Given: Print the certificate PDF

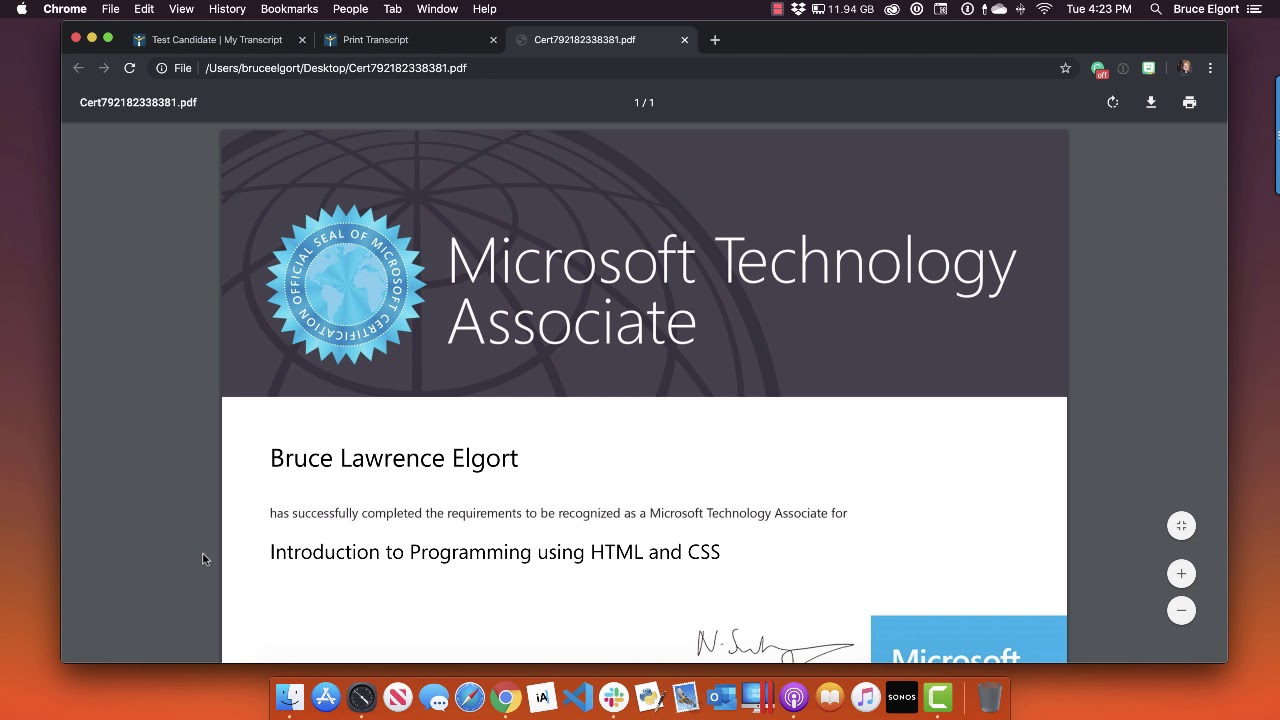Looking at the screenshot, I should coord(1189,102).
